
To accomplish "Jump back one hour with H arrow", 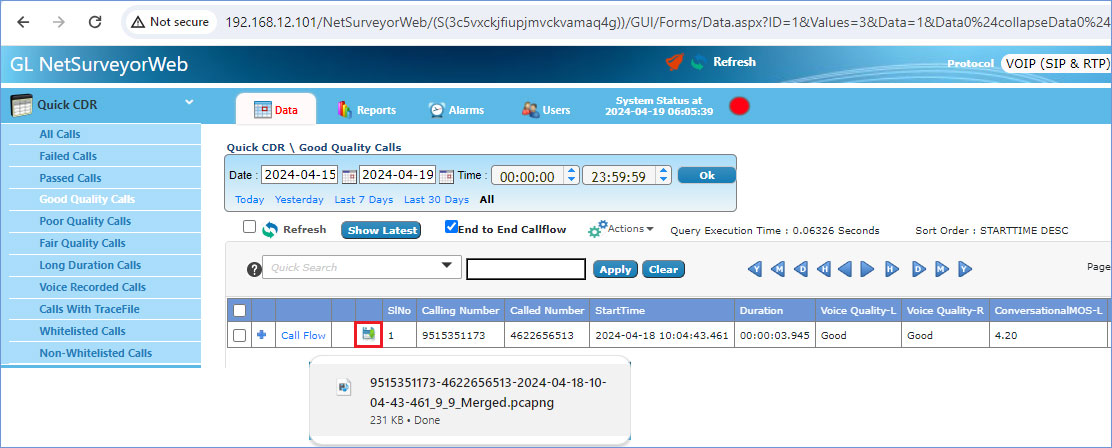I will click(x=823, y=269).
